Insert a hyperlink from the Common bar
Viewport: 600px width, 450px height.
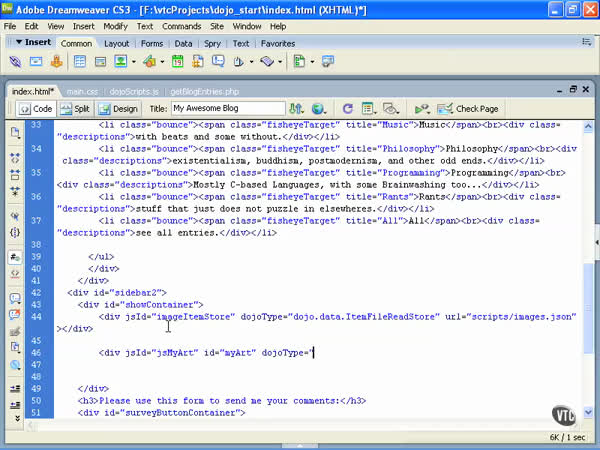(x=17, y=62)
